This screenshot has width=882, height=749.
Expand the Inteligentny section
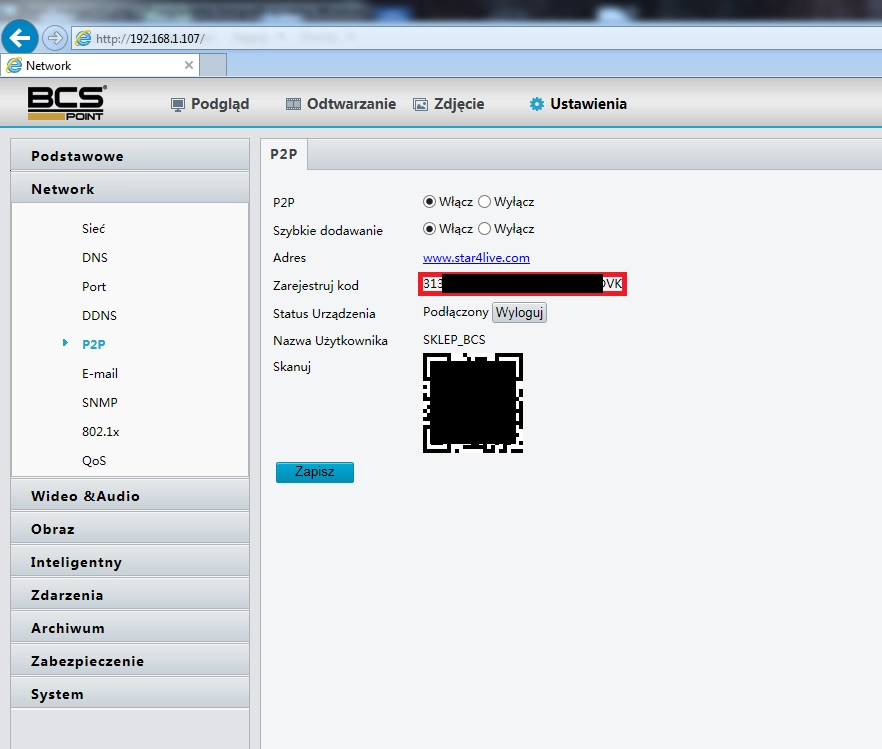click(x=130, y=562)
